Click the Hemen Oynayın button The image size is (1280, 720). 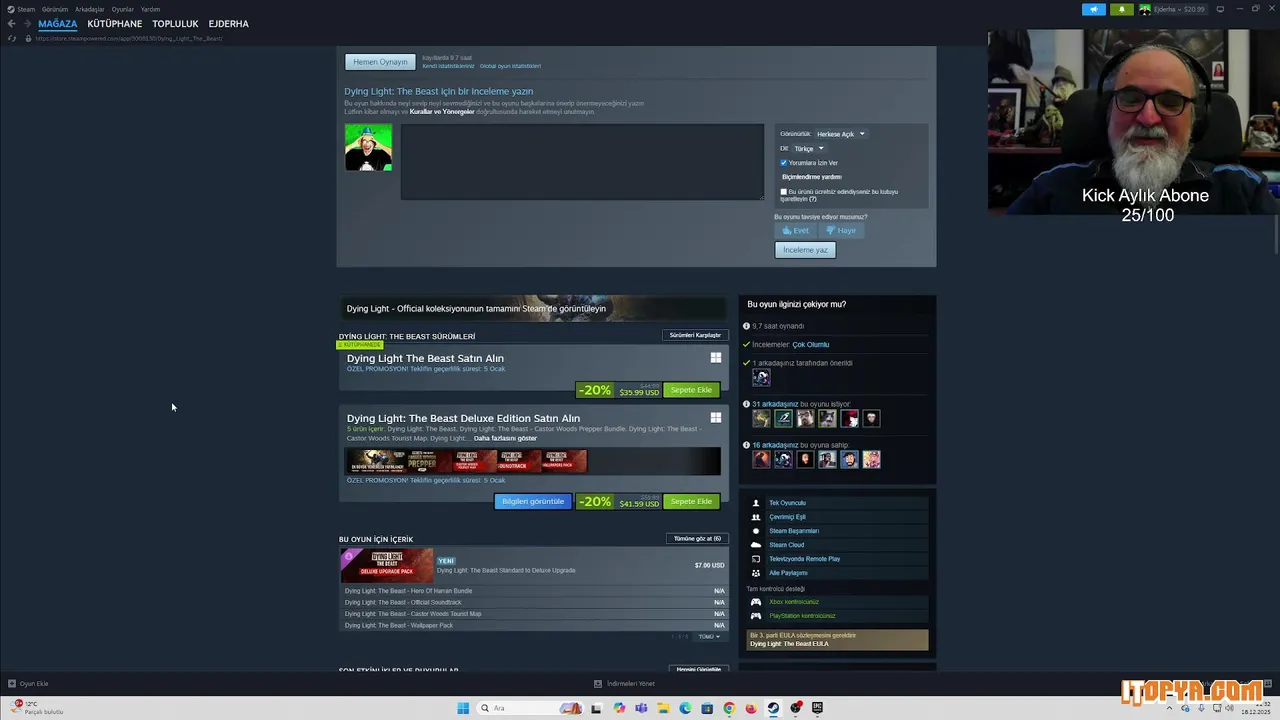coord(380,62)
